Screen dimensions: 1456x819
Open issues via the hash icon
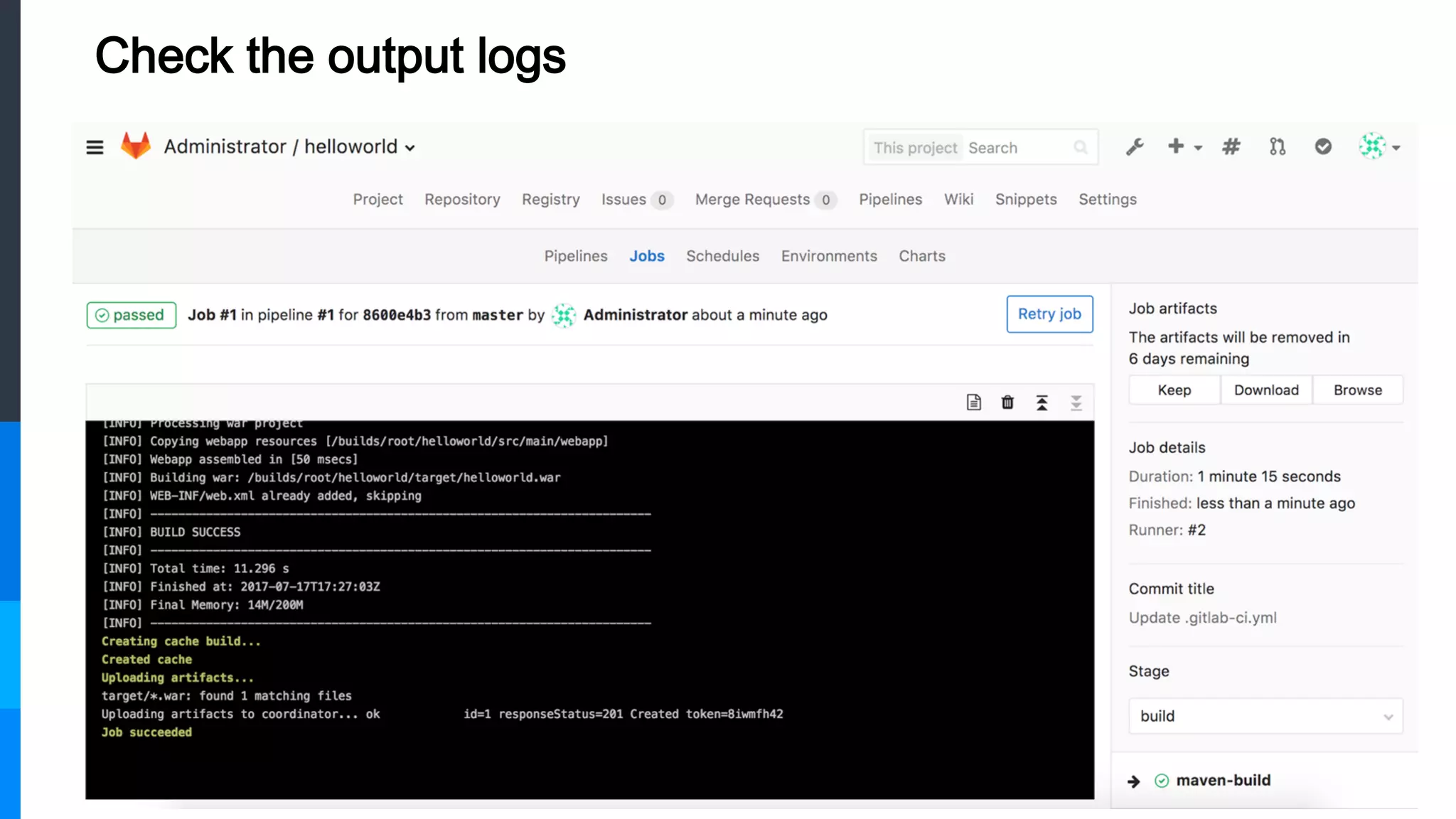click(x=1231, y=146)
